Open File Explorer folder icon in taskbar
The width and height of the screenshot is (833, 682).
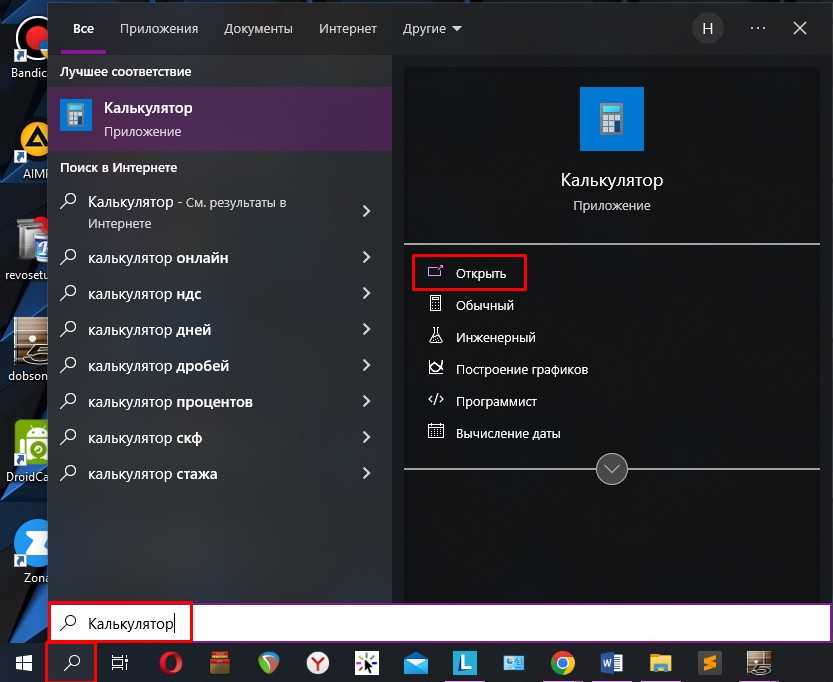coord(660,663)
